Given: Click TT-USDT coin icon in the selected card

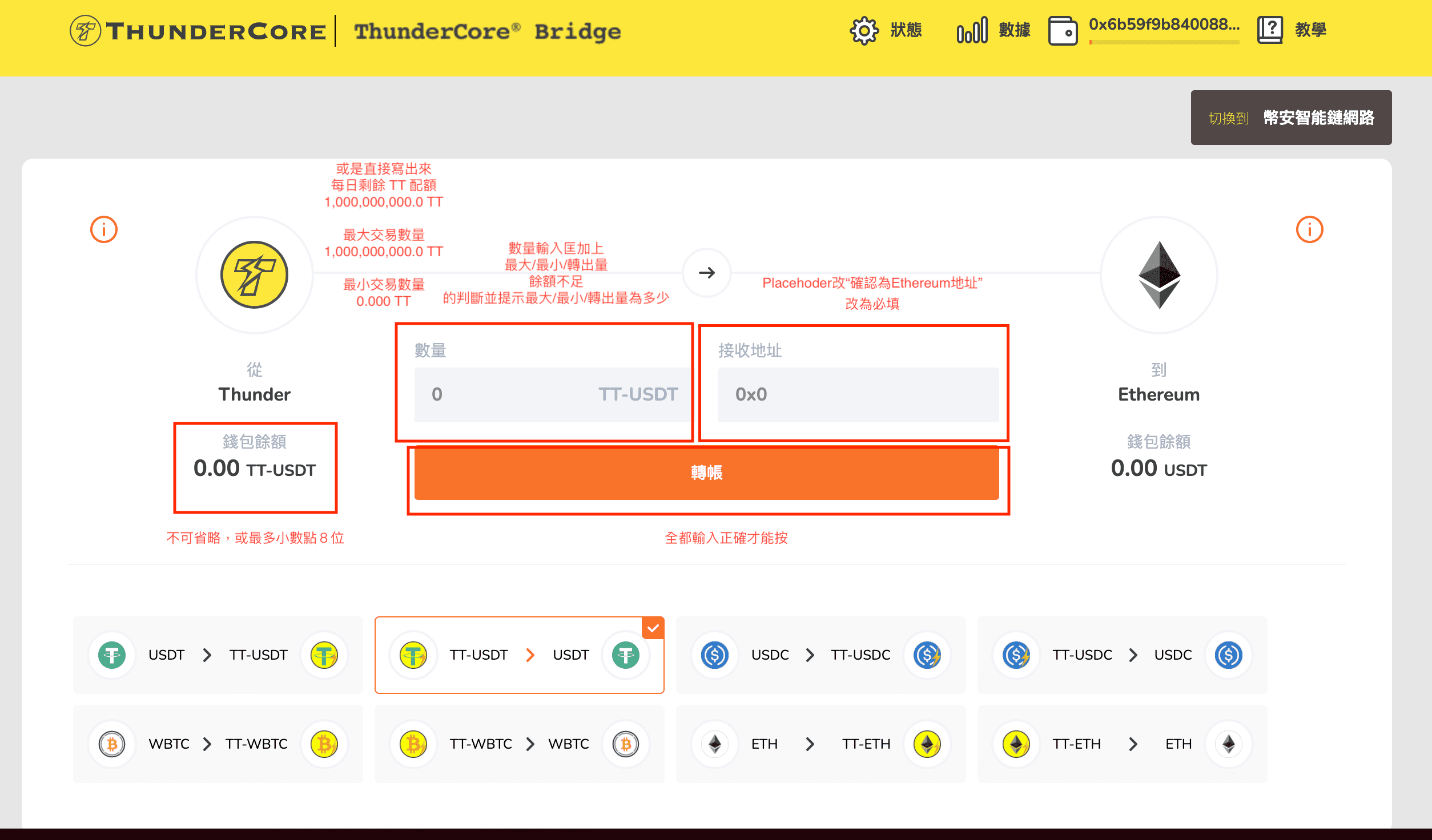Looking at the screenshot, I should (x=413, y=655).
